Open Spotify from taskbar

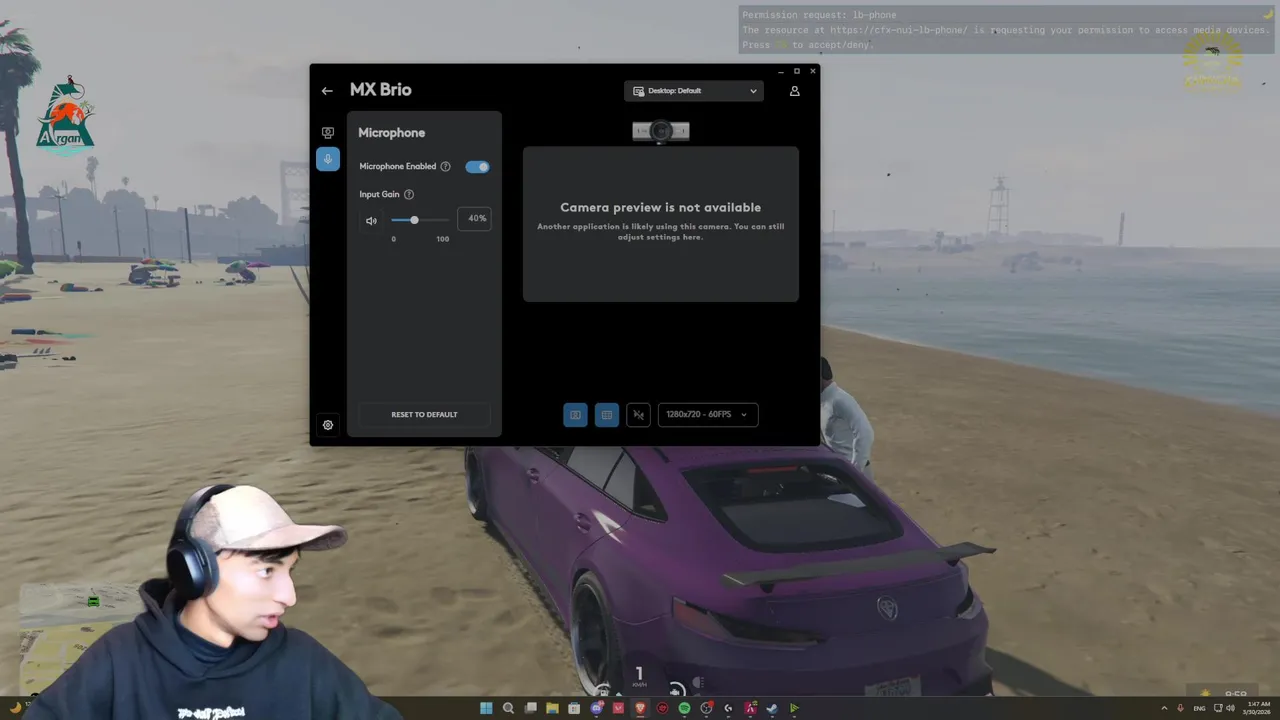[x=684, y=708]
